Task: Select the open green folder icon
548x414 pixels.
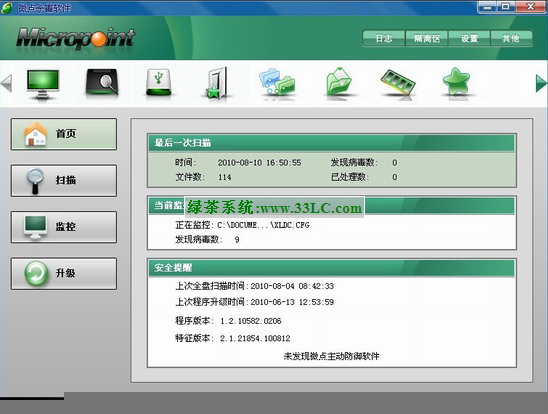Action: tap(338, 82)
